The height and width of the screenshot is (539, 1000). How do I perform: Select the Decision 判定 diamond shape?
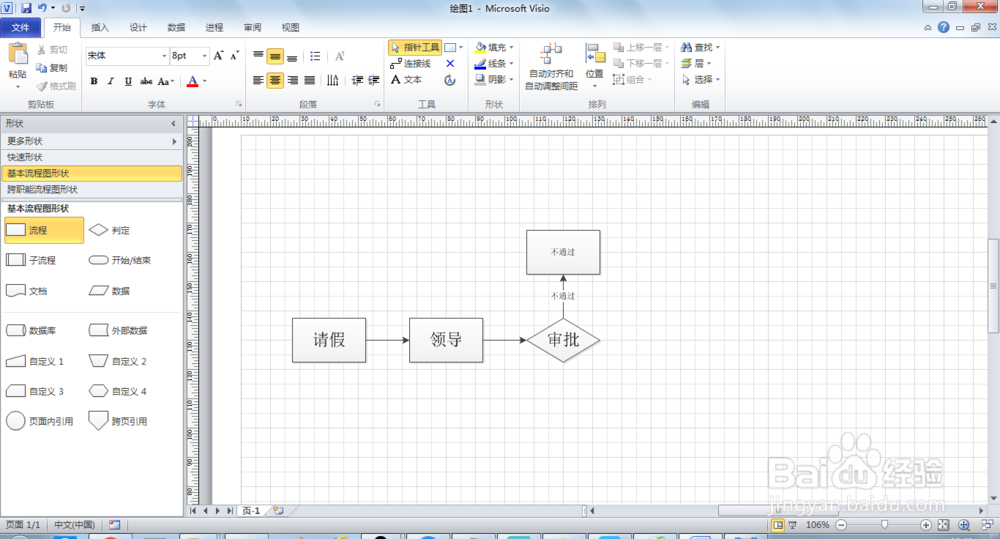(x=109, y=230)
